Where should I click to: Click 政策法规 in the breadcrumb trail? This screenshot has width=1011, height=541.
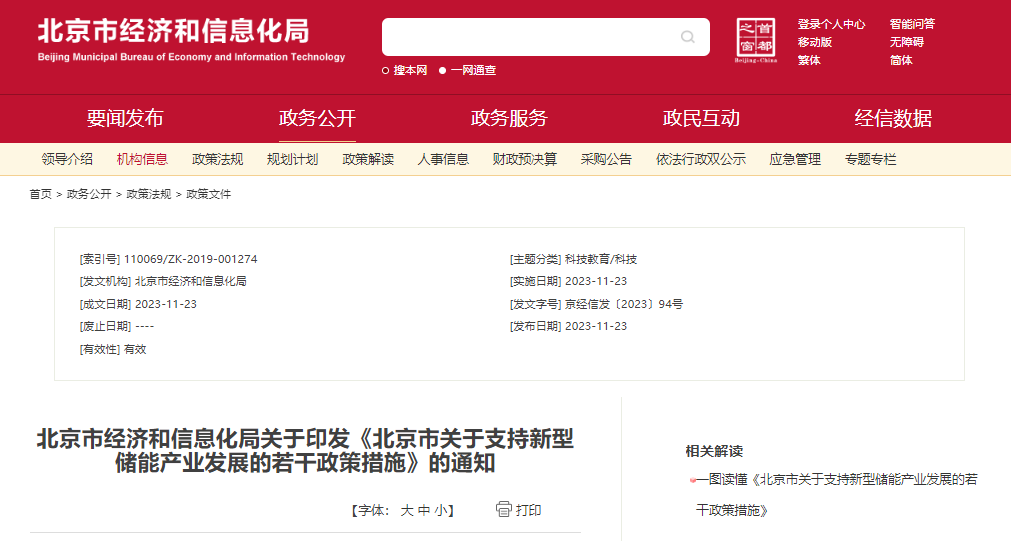148,194
